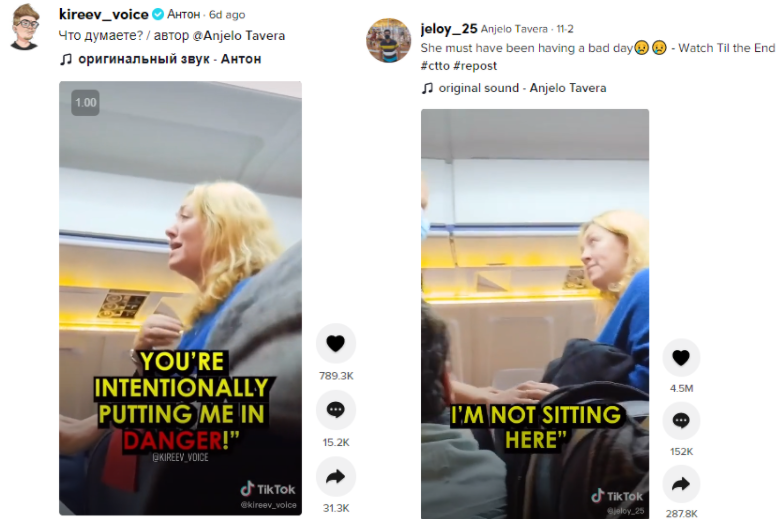Open the kireev_voice username link
The image size is (776, 519).
104,14
